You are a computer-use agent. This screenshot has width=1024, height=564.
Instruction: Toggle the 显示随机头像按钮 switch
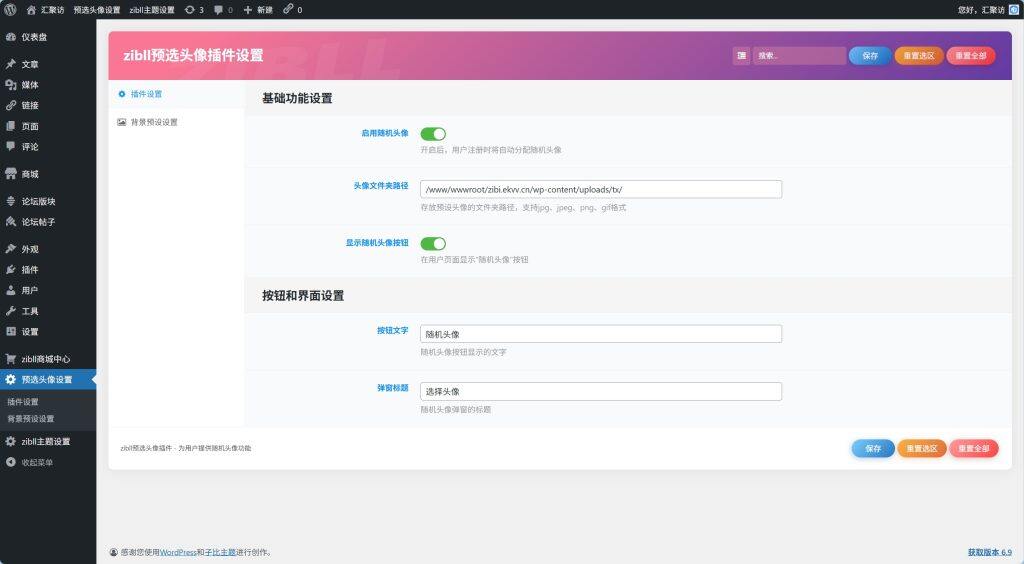(x=433, y=243)
